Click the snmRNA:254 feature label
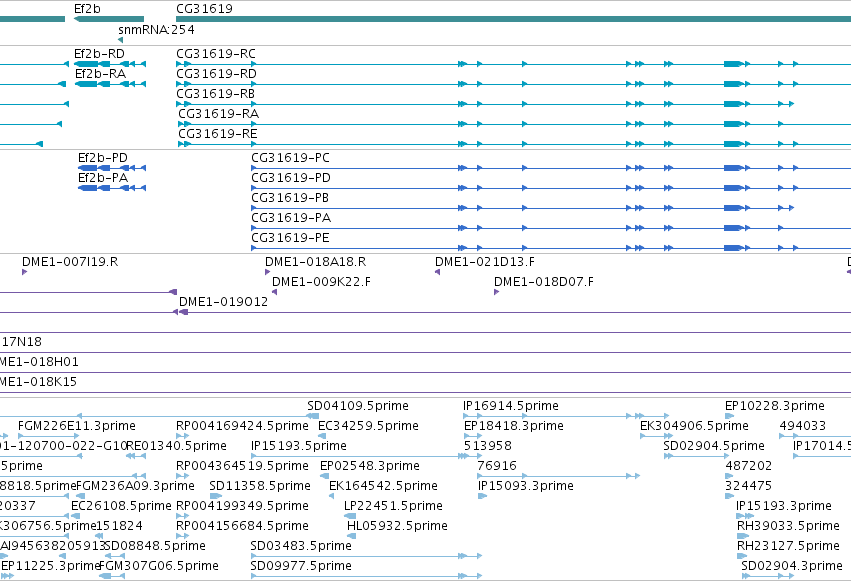This screenshot has height=581, width=851. coord(156,29)
